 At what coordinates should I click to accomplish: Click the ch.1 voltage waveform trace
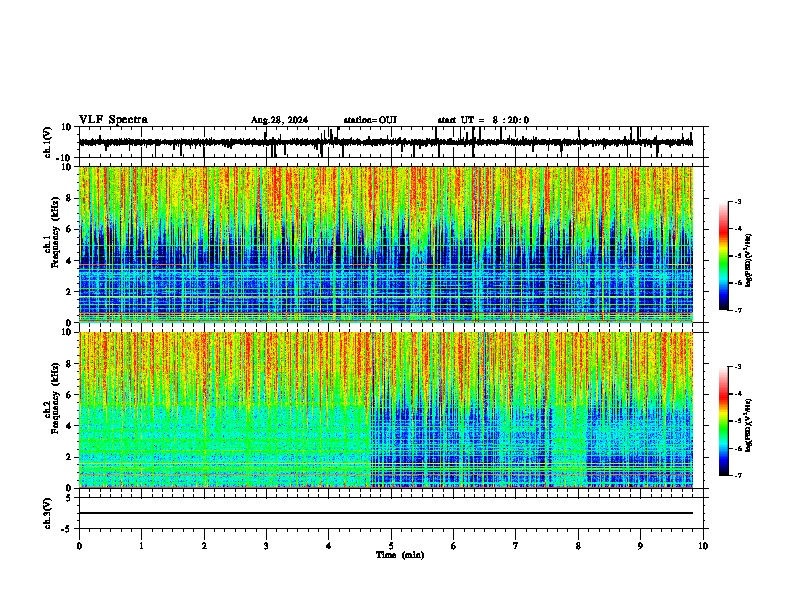click(386, 142)
